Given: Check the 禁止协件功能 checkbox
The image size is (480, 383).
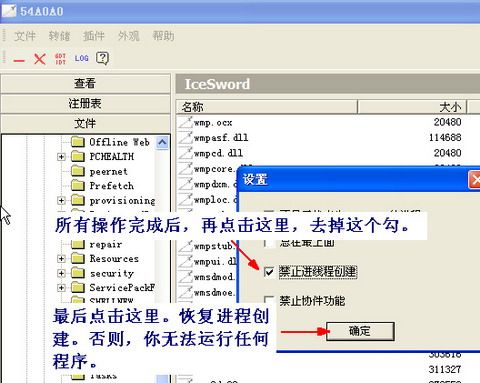Looking at the screenshot, I should click(x=269, y=301).
